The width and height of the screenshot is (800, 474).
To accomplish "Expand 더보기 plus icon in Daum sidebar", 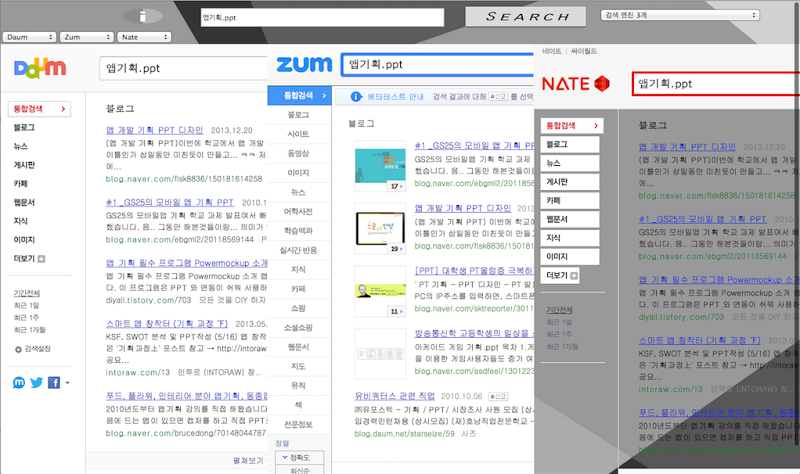I will [x=41, y=259].
